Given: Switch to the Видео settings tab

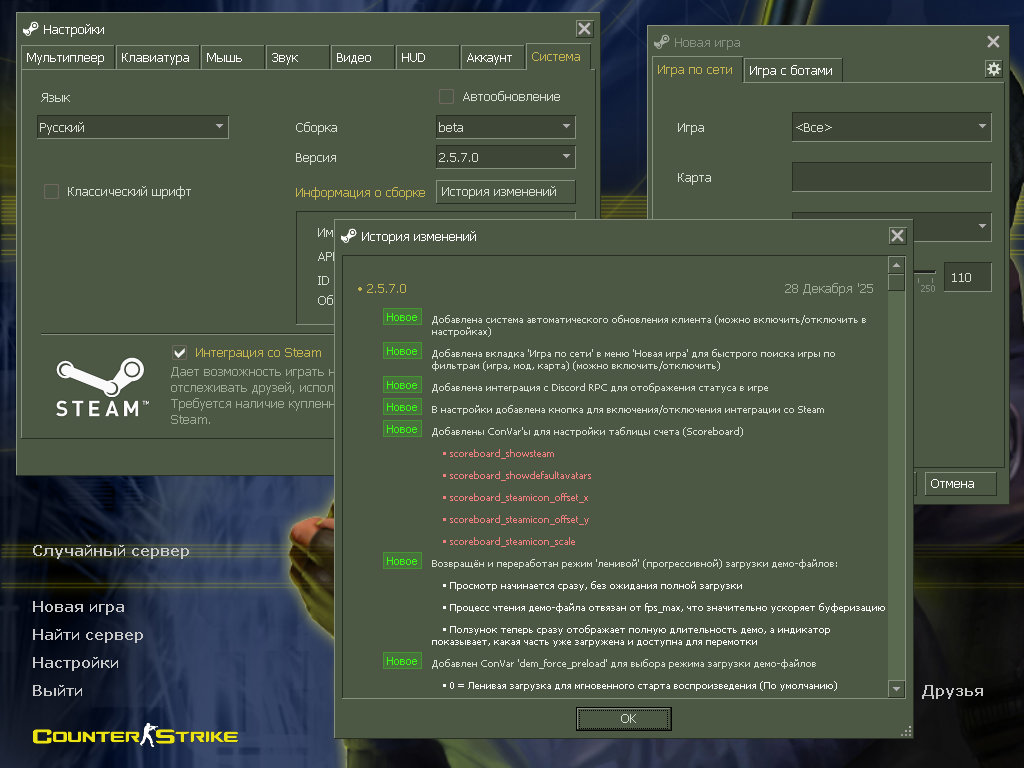Looking at the screenshot, I should click(x=361, y=58).
